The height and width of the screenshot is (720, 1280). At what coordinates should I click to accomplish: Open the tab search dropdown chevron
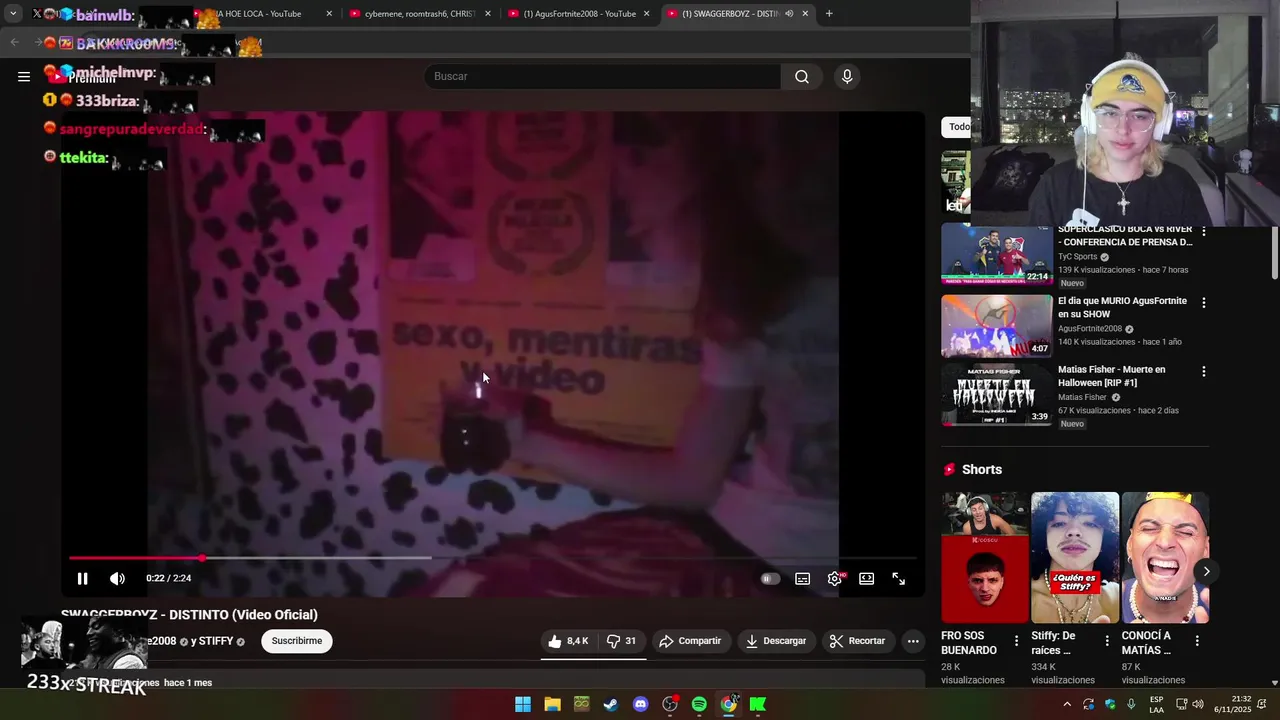(x=13, y=14)
